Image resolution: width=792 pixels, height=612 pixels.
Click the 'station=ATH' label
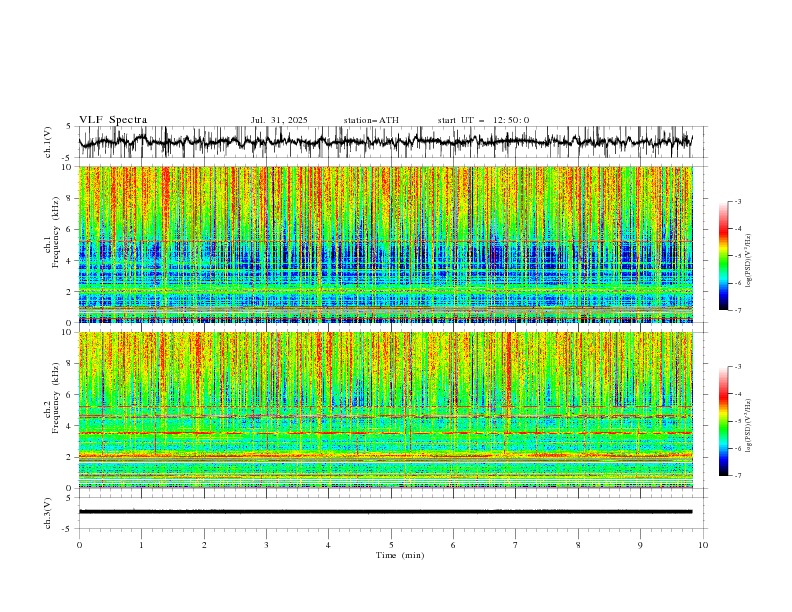(x=371, y=120)
